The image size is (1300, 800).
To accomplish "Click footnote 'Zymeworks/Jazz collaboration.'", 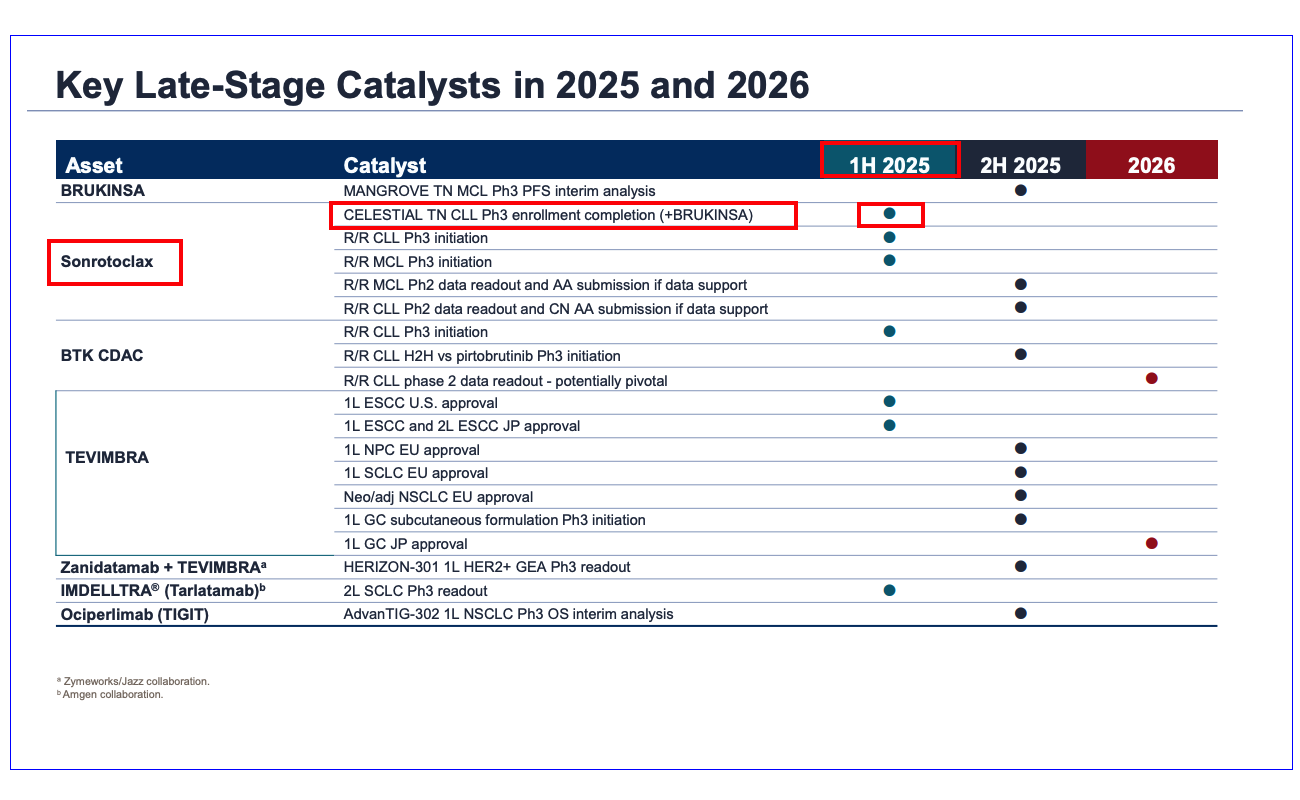I will pos(136,681).
